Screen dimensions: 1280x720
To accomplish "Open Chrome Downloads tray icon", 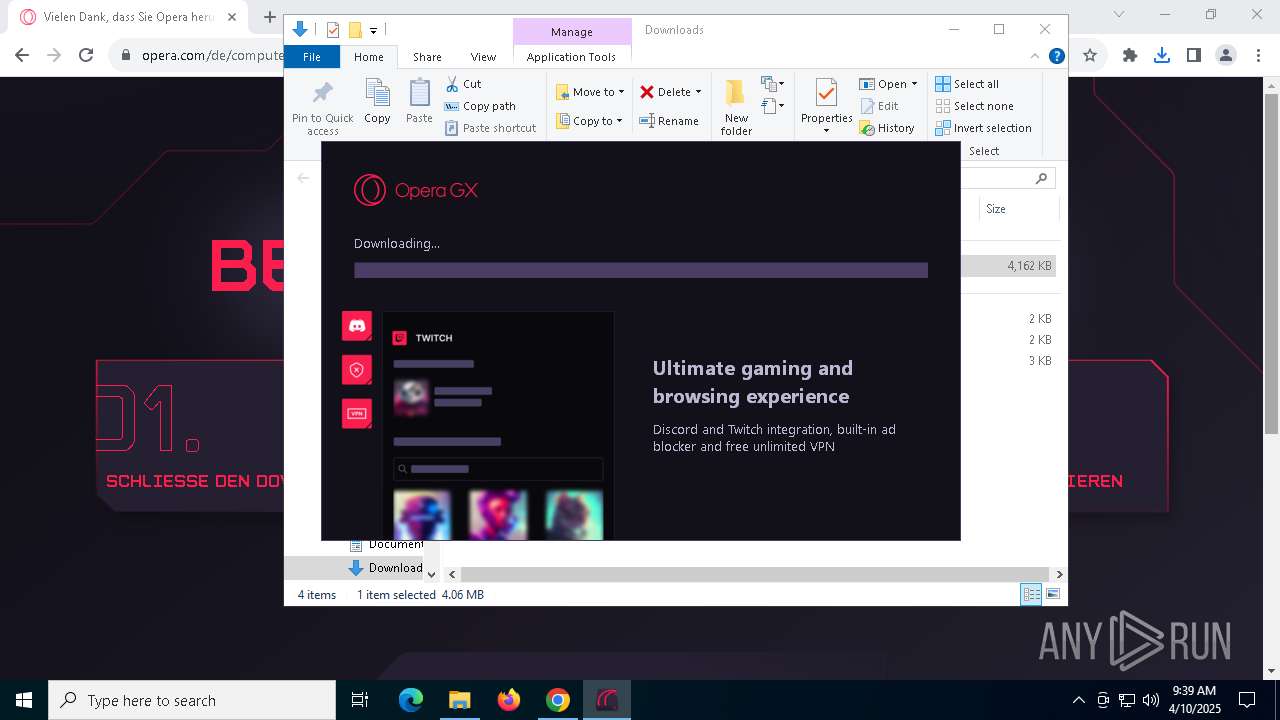I will 1161,55.
